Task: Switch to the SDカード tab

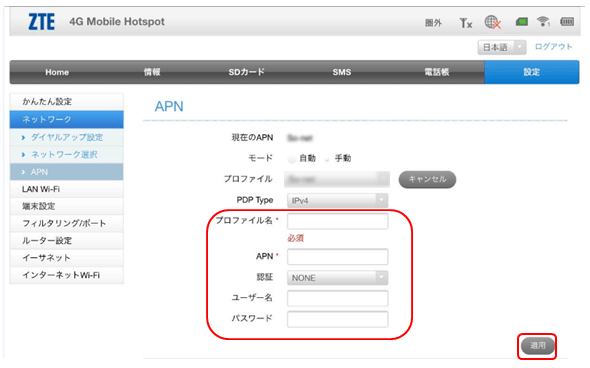Action: [246, 72]
